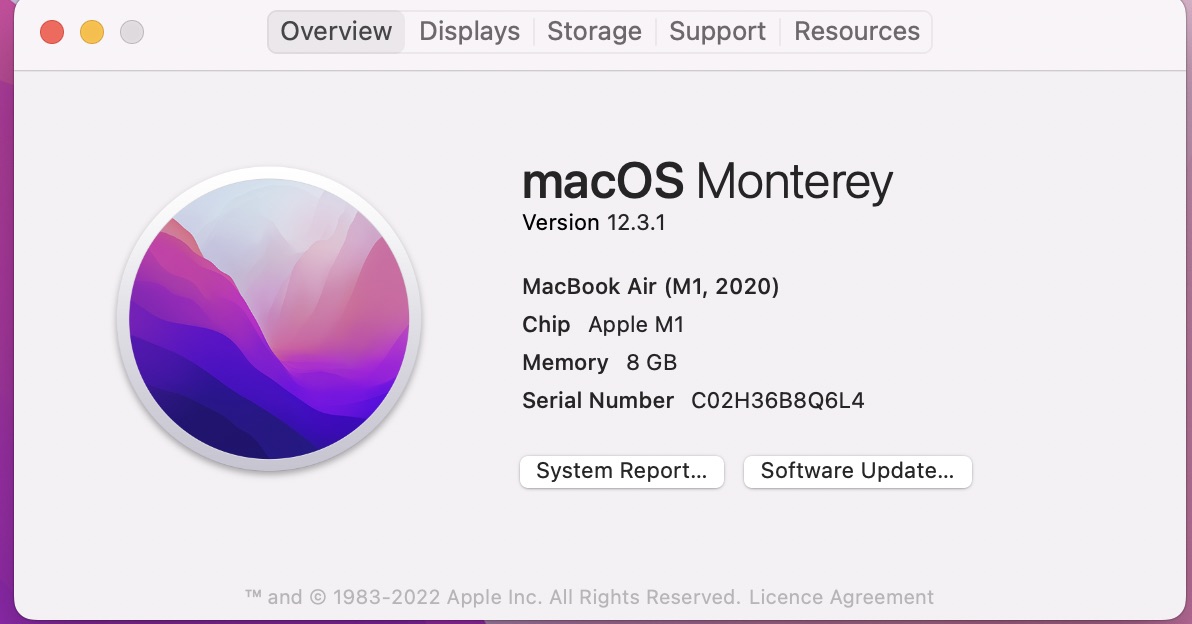This screenshot has height=624, width=1192.
Task: Click the Apple M1 chip label
Action: tap(636, 324)
